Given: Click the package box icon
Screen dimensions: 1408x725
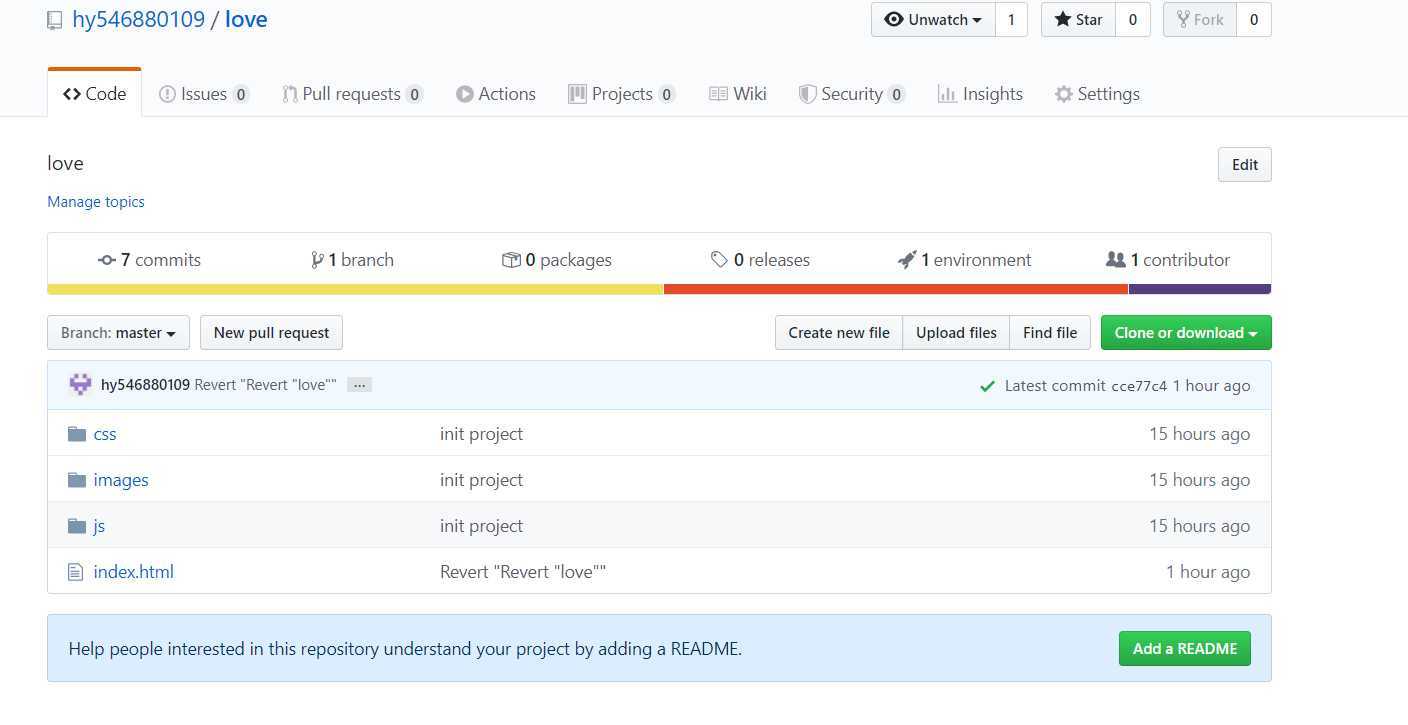Looking at the screenshot, I should tap(511, 260).
